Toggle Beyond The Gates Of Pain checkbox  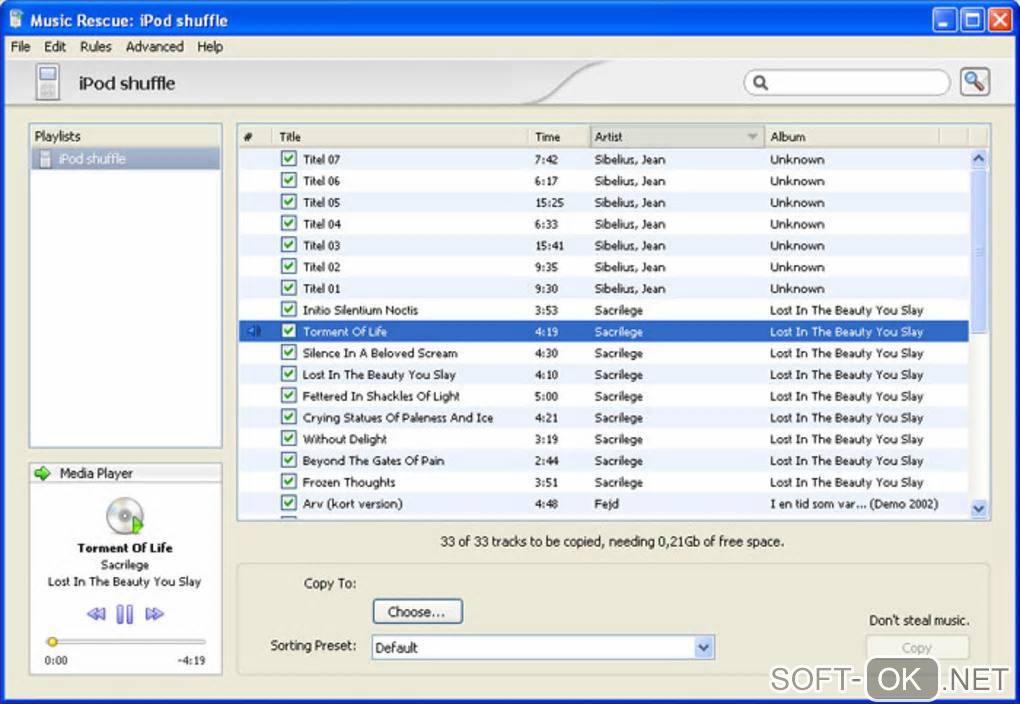click(x=289, y=459)
